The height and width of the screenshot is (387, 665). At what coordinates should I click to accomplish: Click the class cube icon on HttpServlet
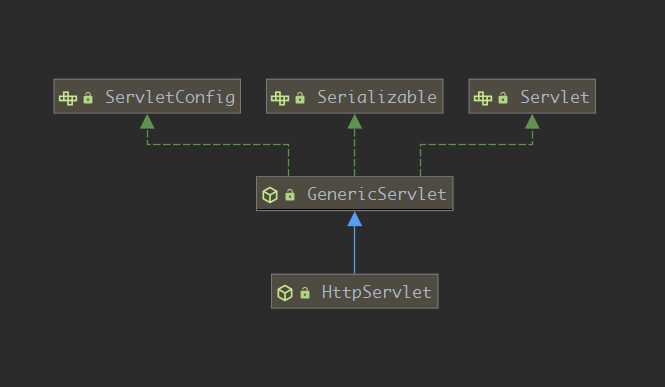tap(285, 293)
